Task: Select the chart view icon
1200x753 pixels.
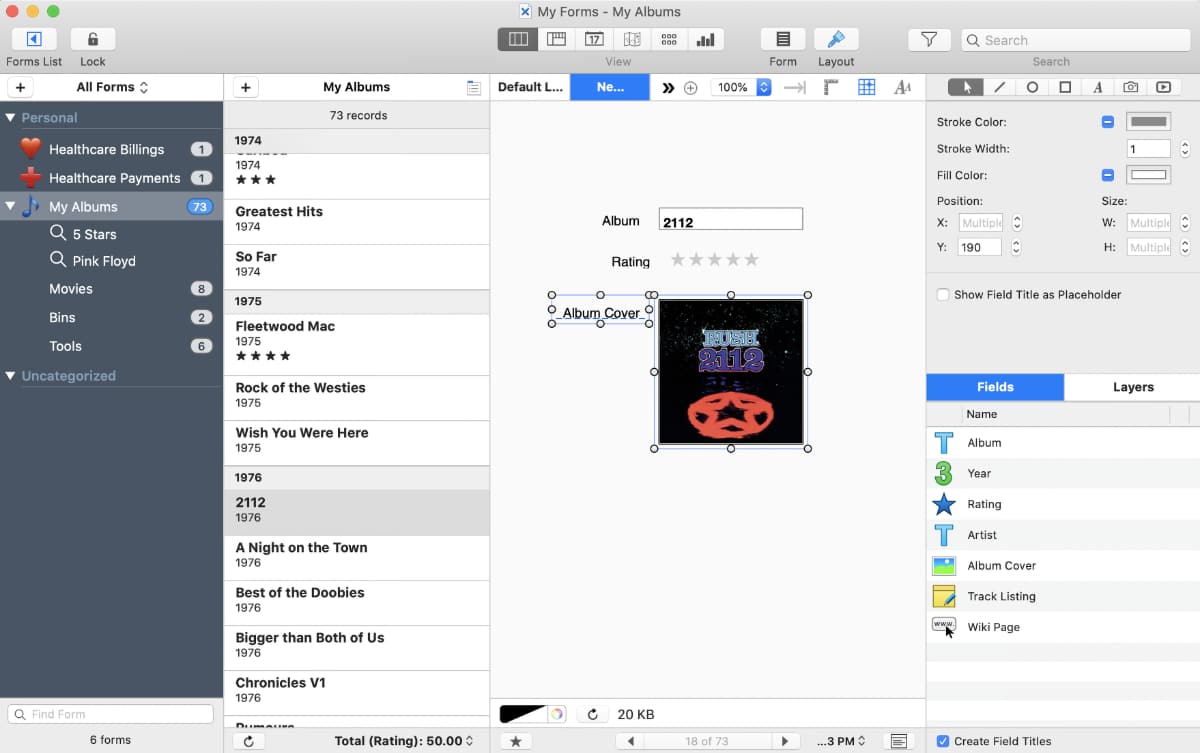Action: (x=706, y=40)
